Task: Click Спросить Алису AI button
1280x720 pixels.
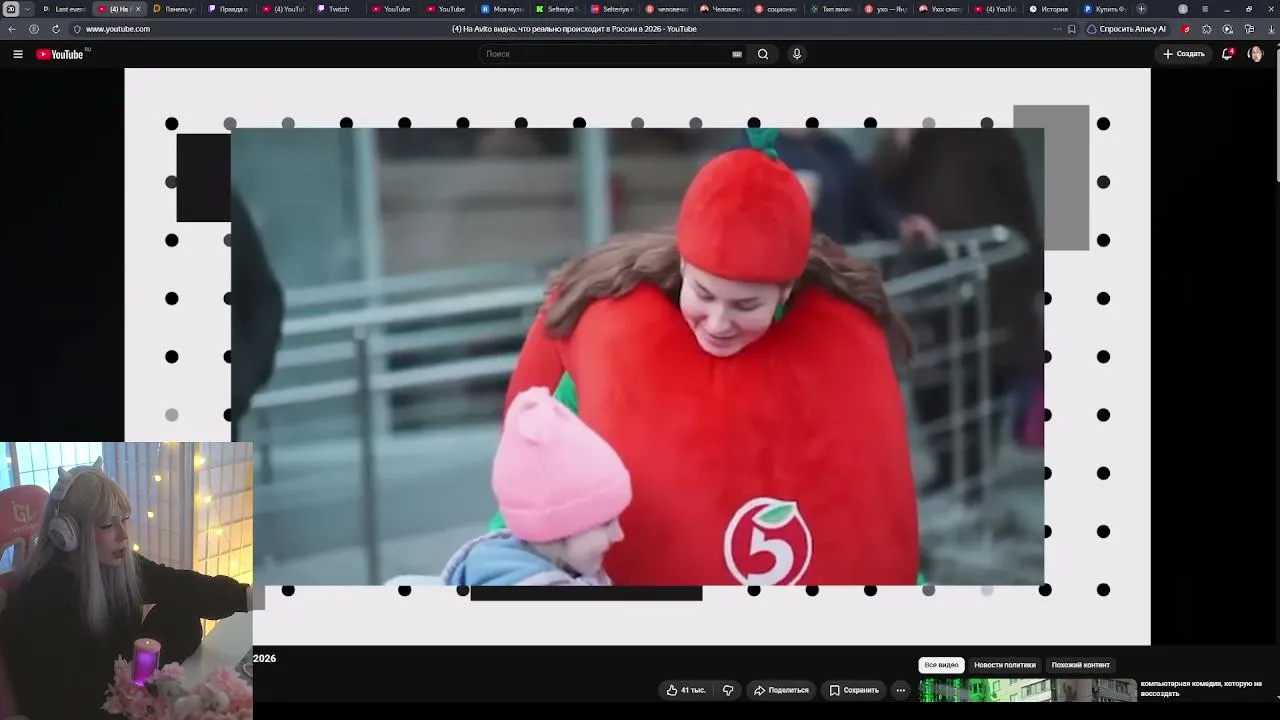Action: (x=1126, y=29)
